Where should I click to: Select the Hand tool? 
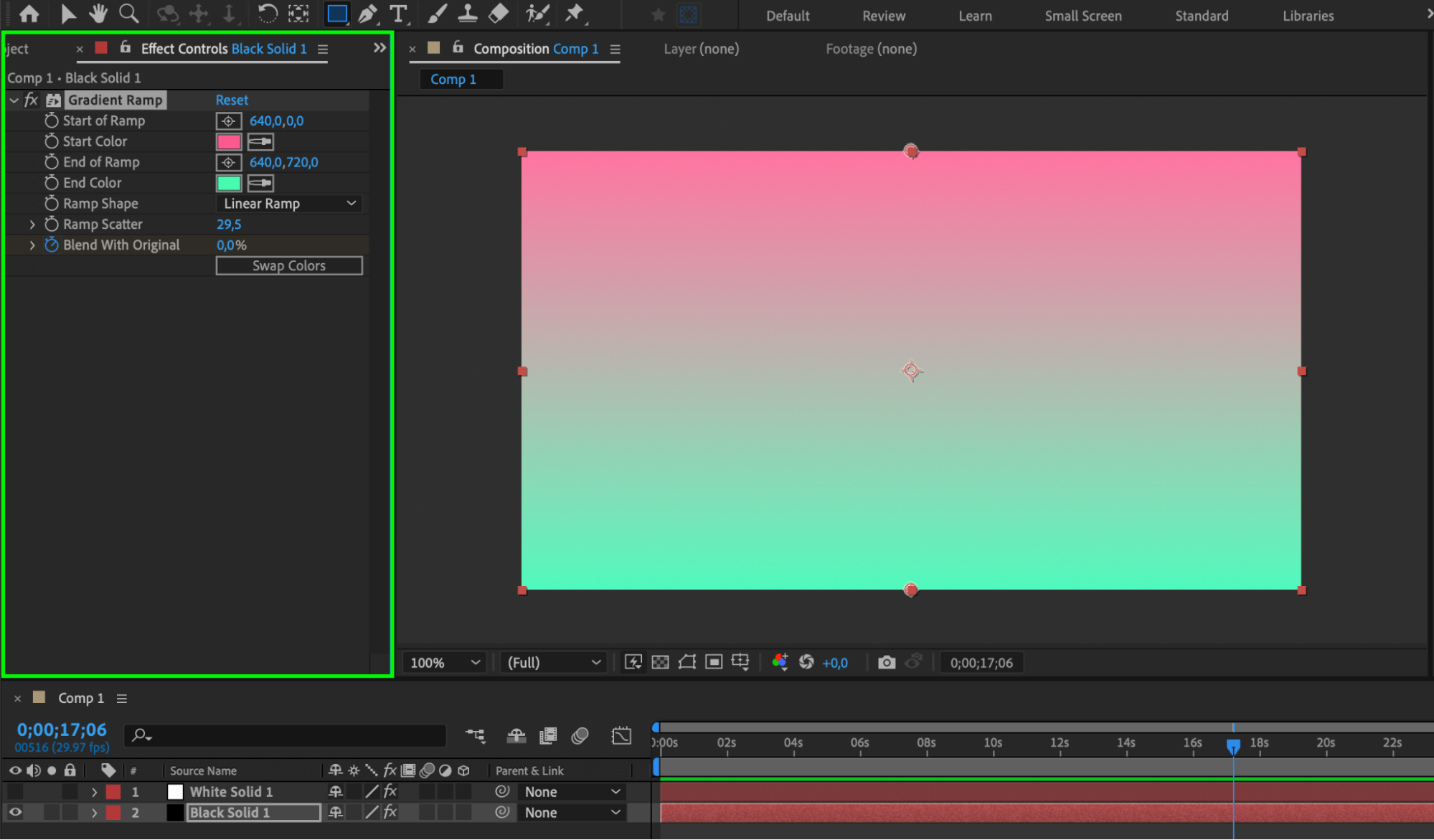point(98,14)
